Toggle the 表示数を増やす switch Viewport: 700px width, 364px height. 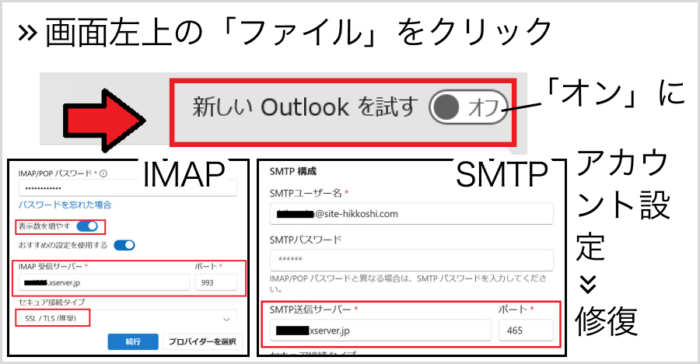87,226
